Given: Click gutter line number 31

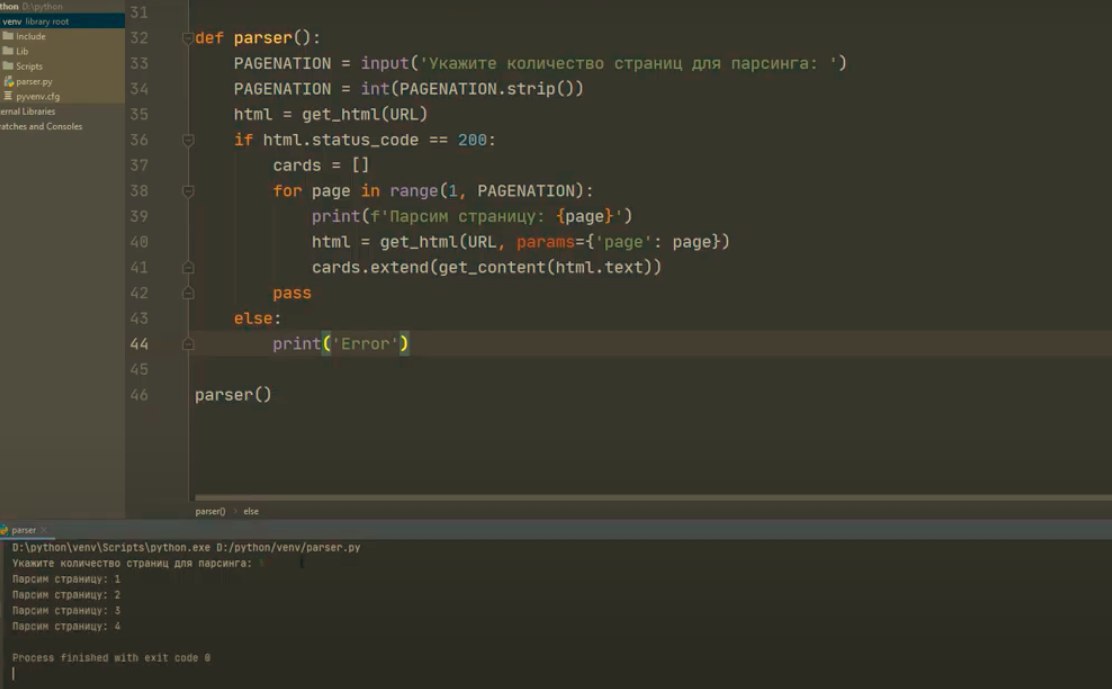Looking at the screenshot, I should tap(139, 13).
